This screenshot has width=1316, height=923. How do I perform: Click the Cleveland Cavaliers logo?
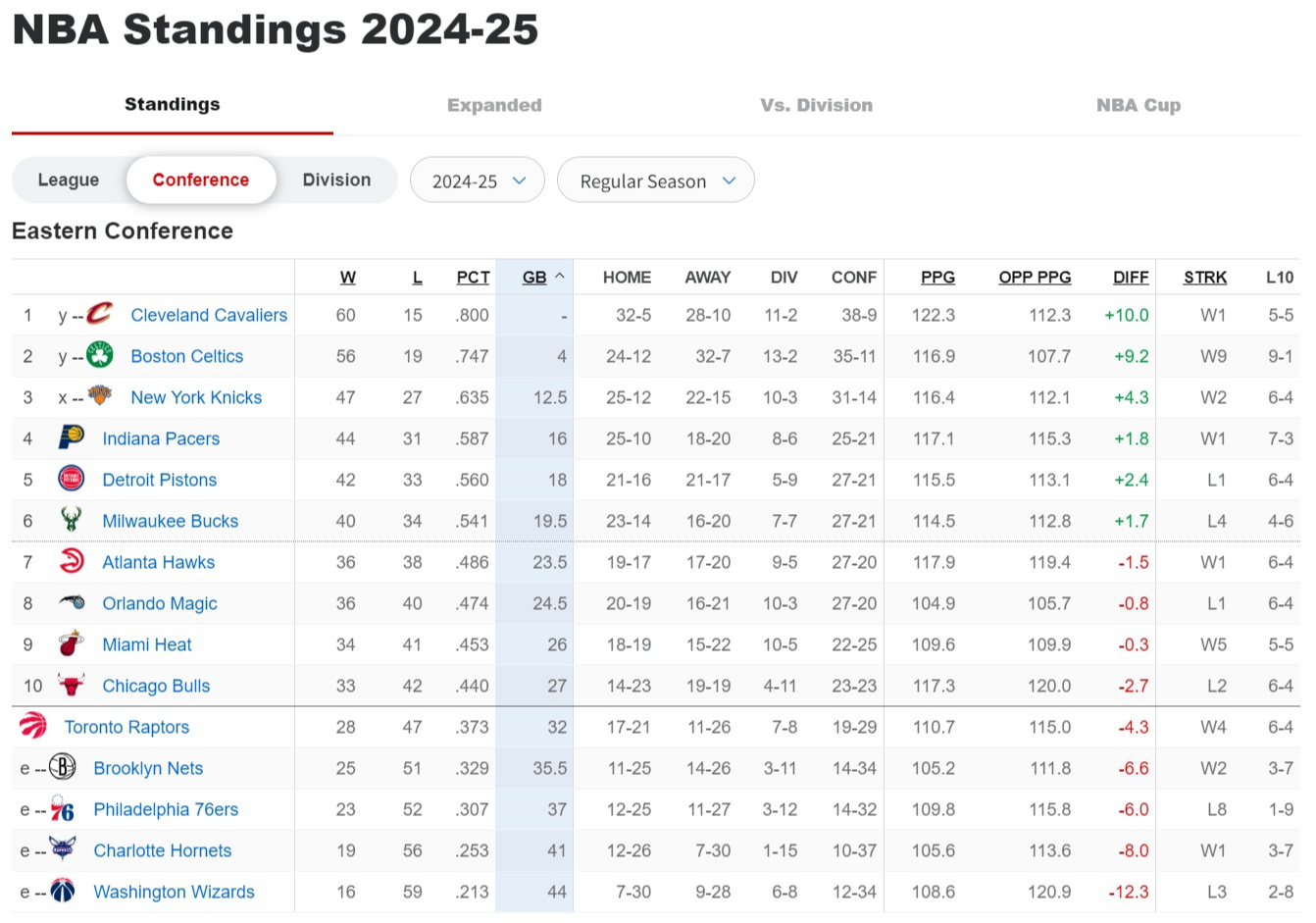coord(100,314)
